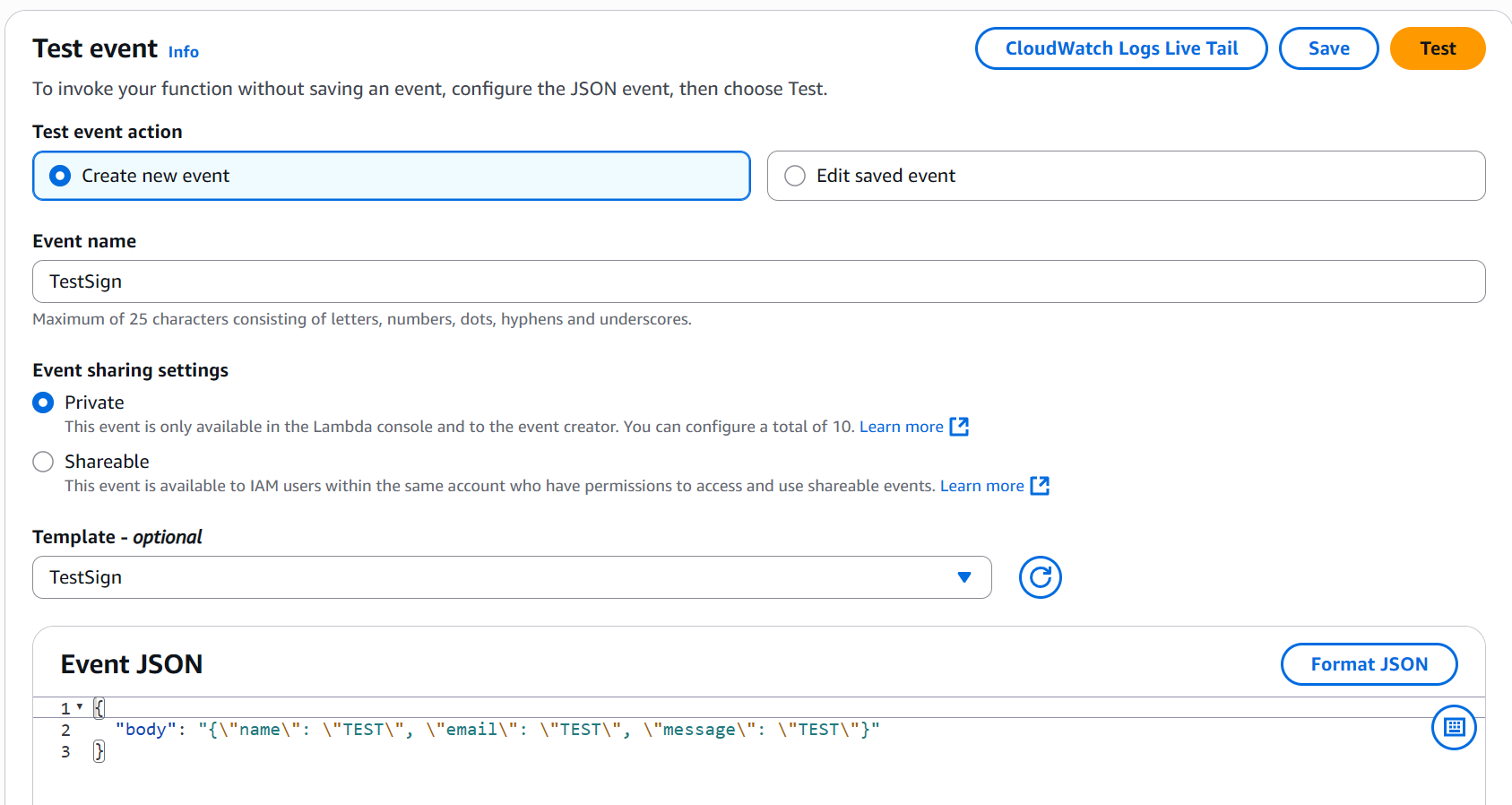Open CloudWatch Logs Live Tail
This screenshot has width=1512, height=805.
[x=1120, y=48]
